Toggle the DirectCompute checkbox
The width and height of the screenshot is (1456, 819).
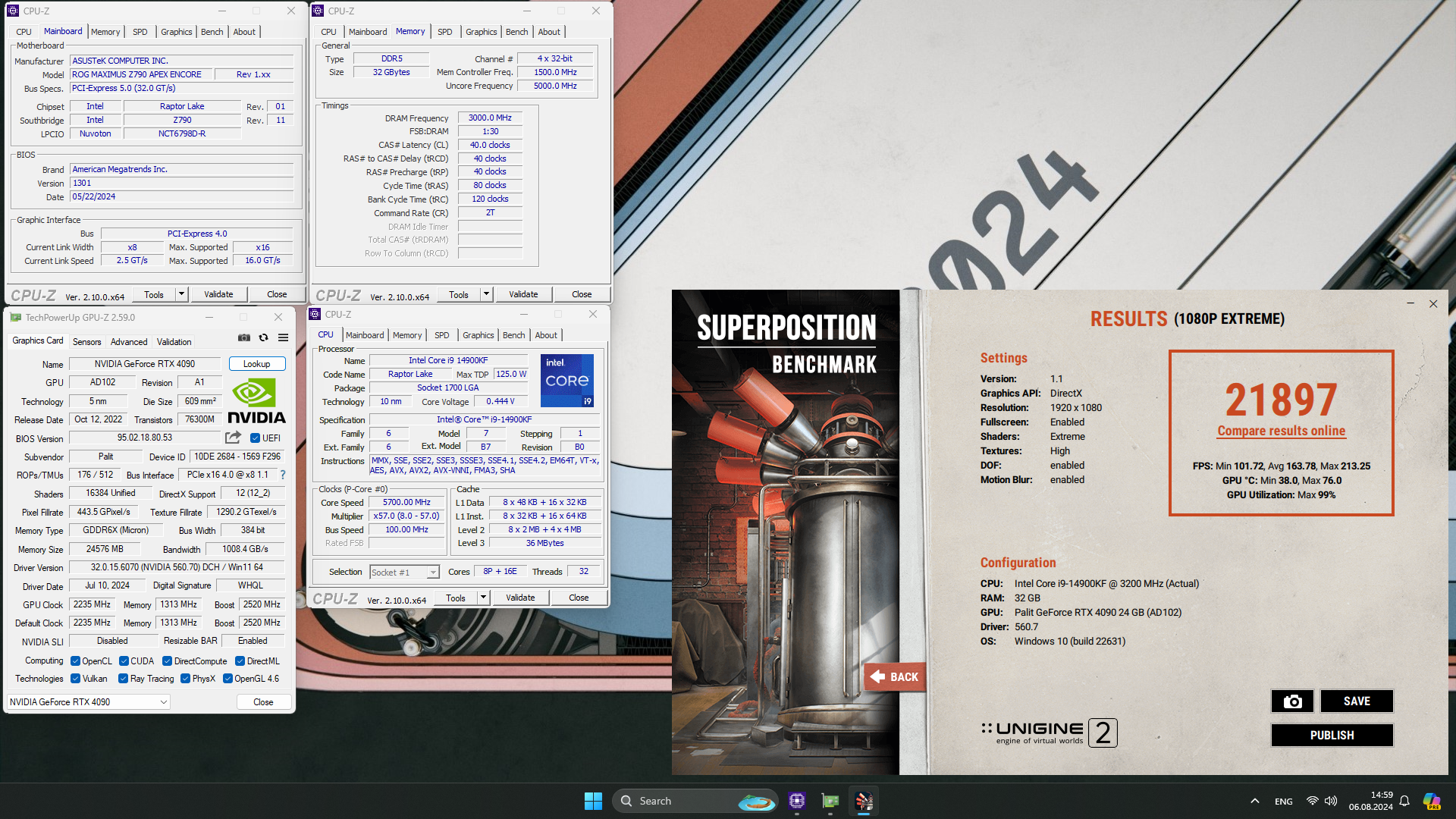click(167, 661)
